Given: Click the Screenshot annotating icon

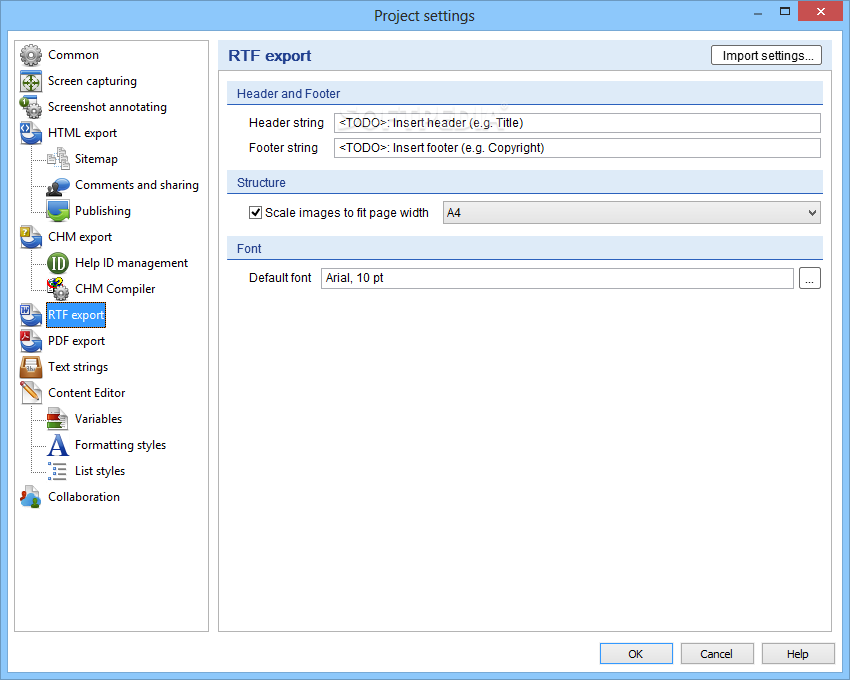Looking at the screenshot, I should (31, 107).
